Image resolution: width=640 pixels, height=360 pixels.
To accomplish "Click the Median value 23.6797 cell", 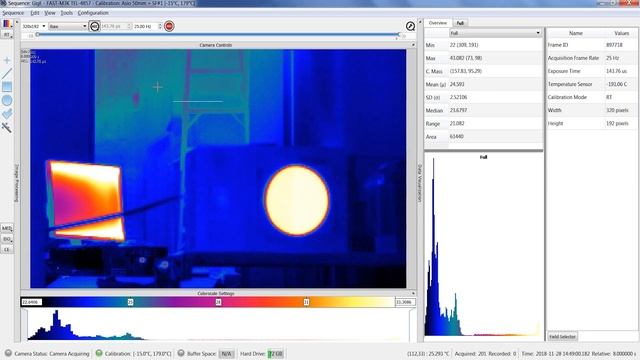I will point(495,110).
